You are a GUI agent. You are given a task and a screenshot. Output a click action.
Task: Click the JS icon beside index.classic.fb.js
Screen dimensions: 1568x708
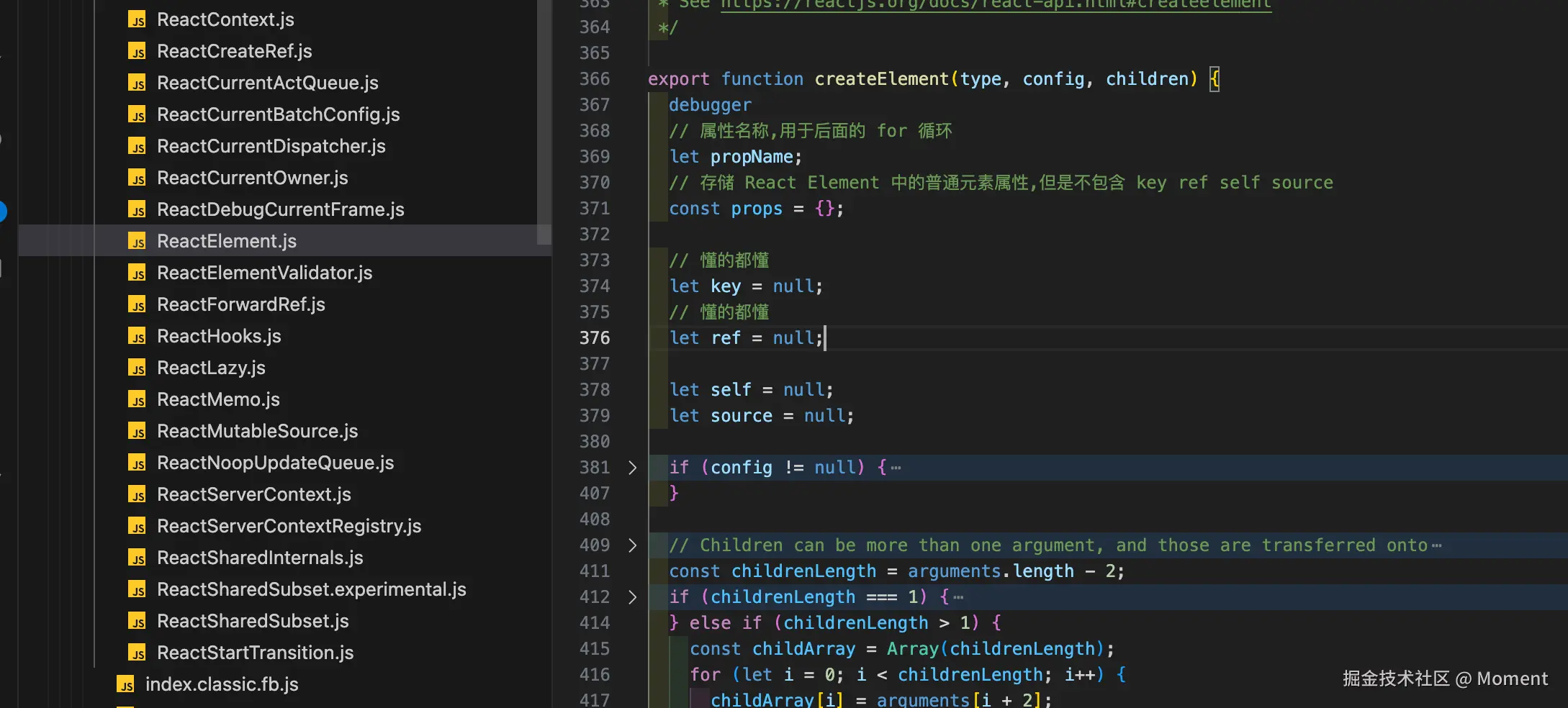click(125, 684)
